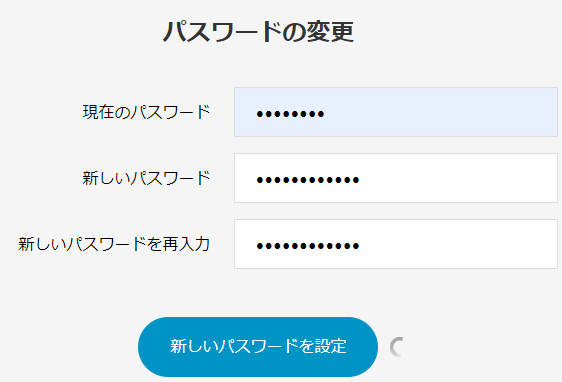
Task: Focus the 新しいパスワード input field
Action: [x=396, y=178]
